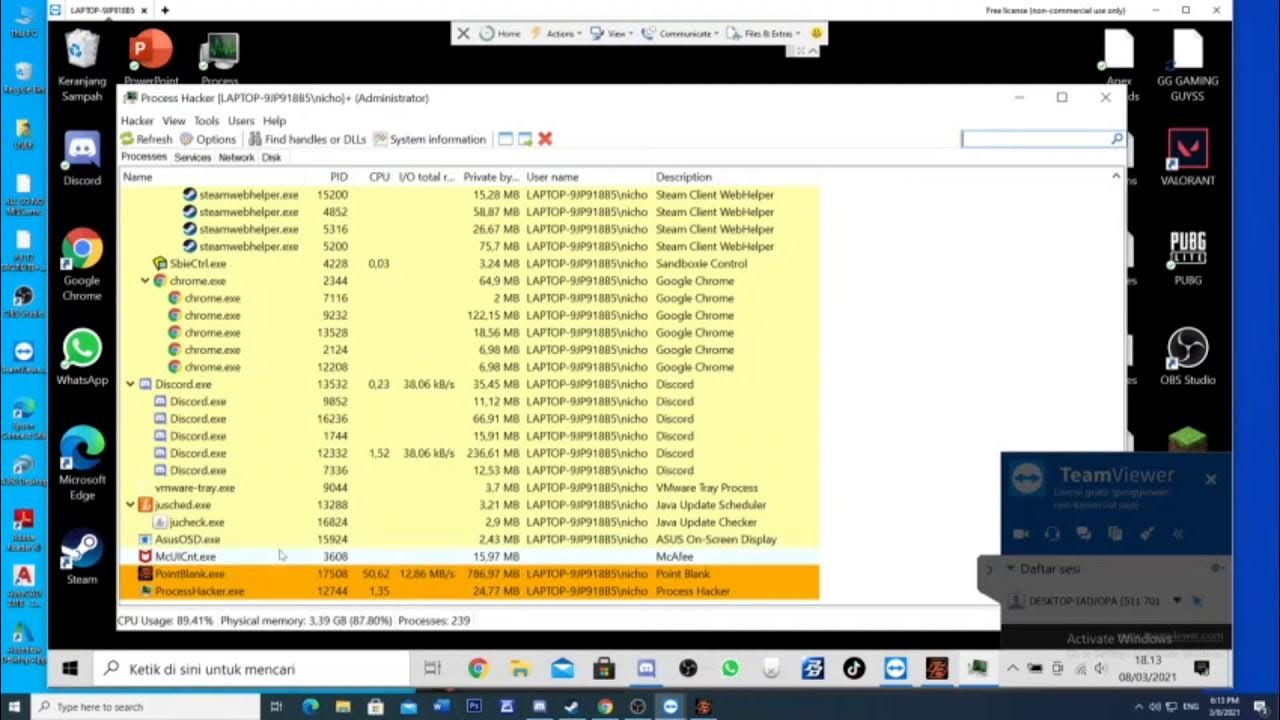Image resolution: width=1280 pixels, height=720 pixels.
Task: Select the ProcessHacker.exe process row
Action: [469, 591]
